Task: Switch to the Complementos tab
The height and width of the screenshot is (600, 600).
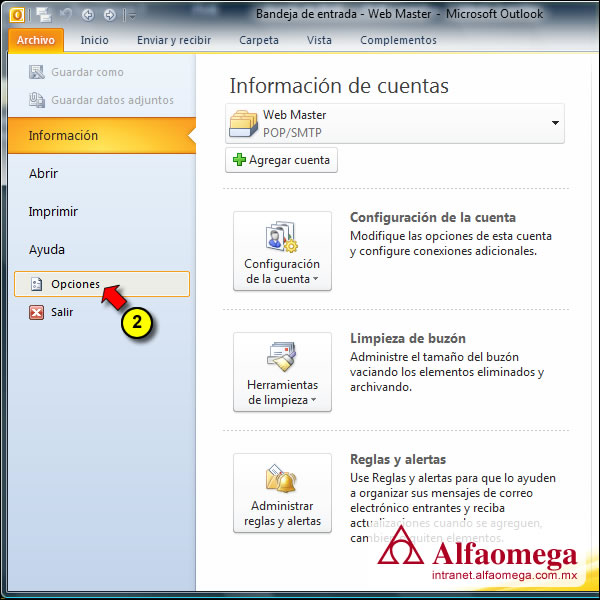Action: (x=398, y=40)
